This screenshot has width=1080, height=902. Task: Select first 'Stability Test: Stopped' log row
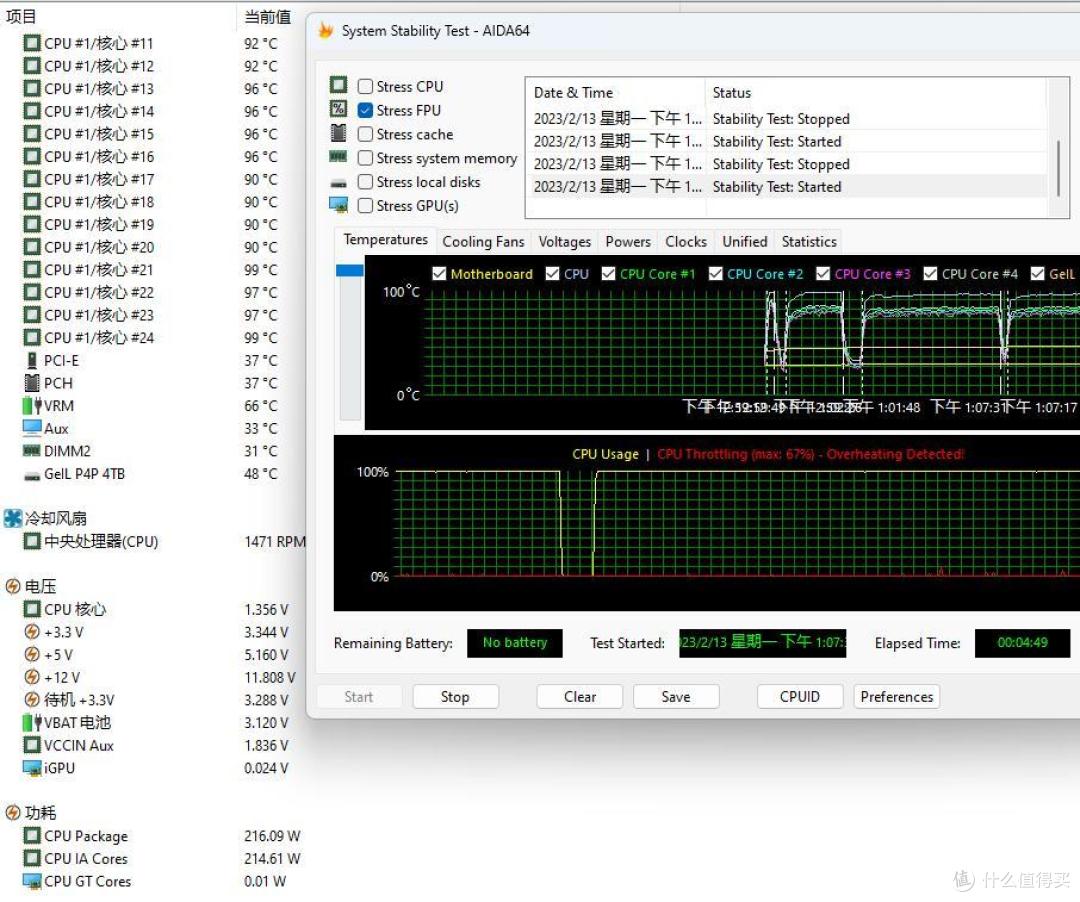[x=789, y=118]
